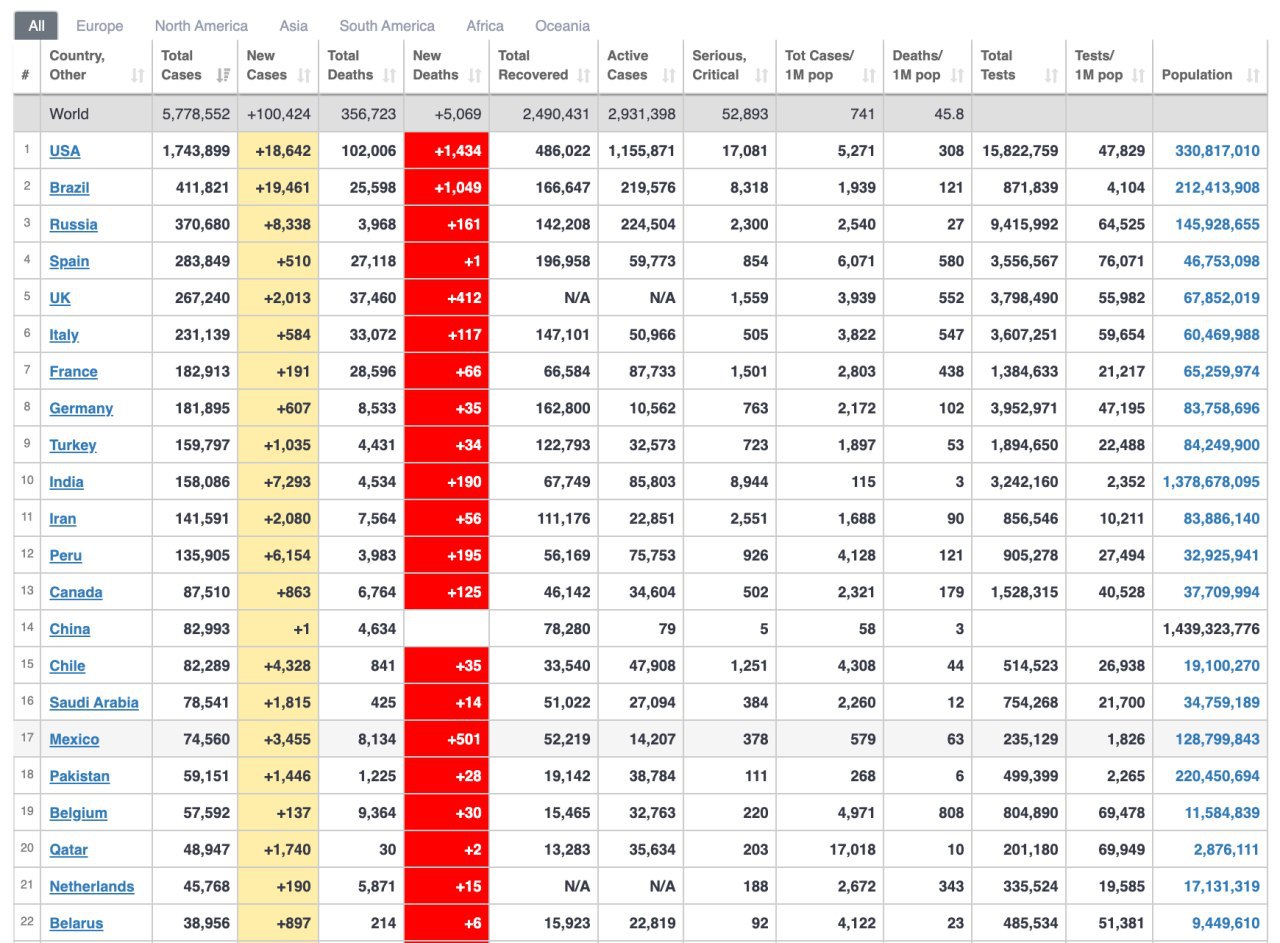Select Peru new cases cell +6,154
Image resolution: width=1280 pixels, height=943 pixels.
point(279,556)
